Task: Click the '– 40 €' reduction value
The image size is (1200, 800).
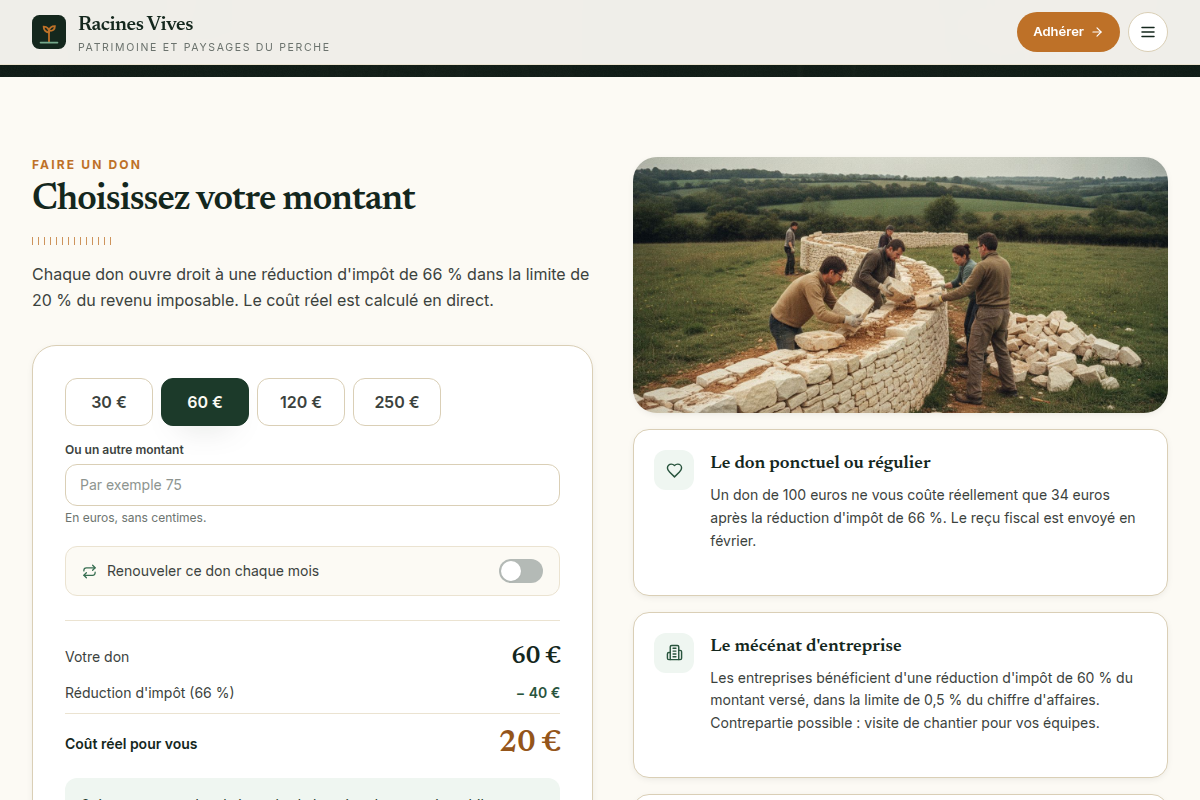Action: pyautogui.click(x=538, y=693)
